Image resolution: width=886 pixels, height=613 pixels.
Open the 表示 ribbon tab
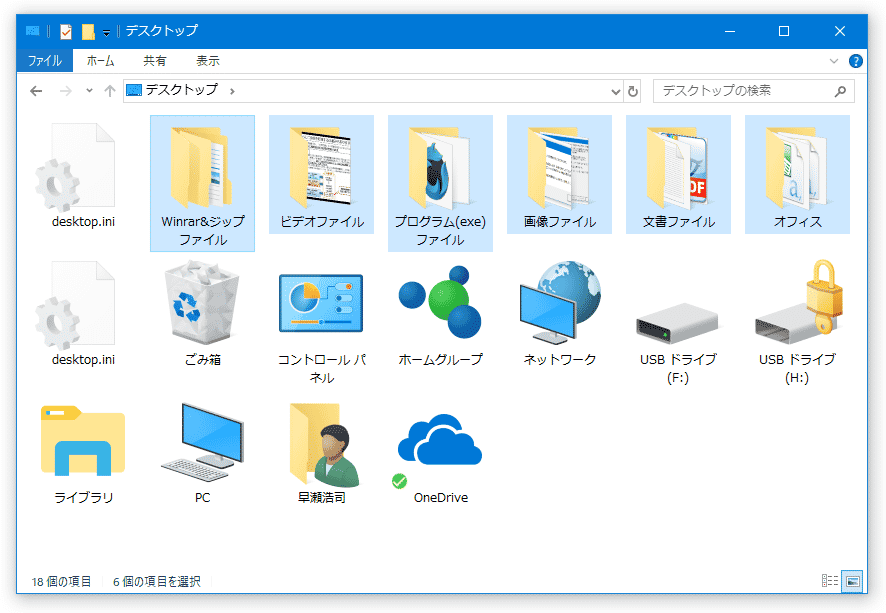point(208,61)
